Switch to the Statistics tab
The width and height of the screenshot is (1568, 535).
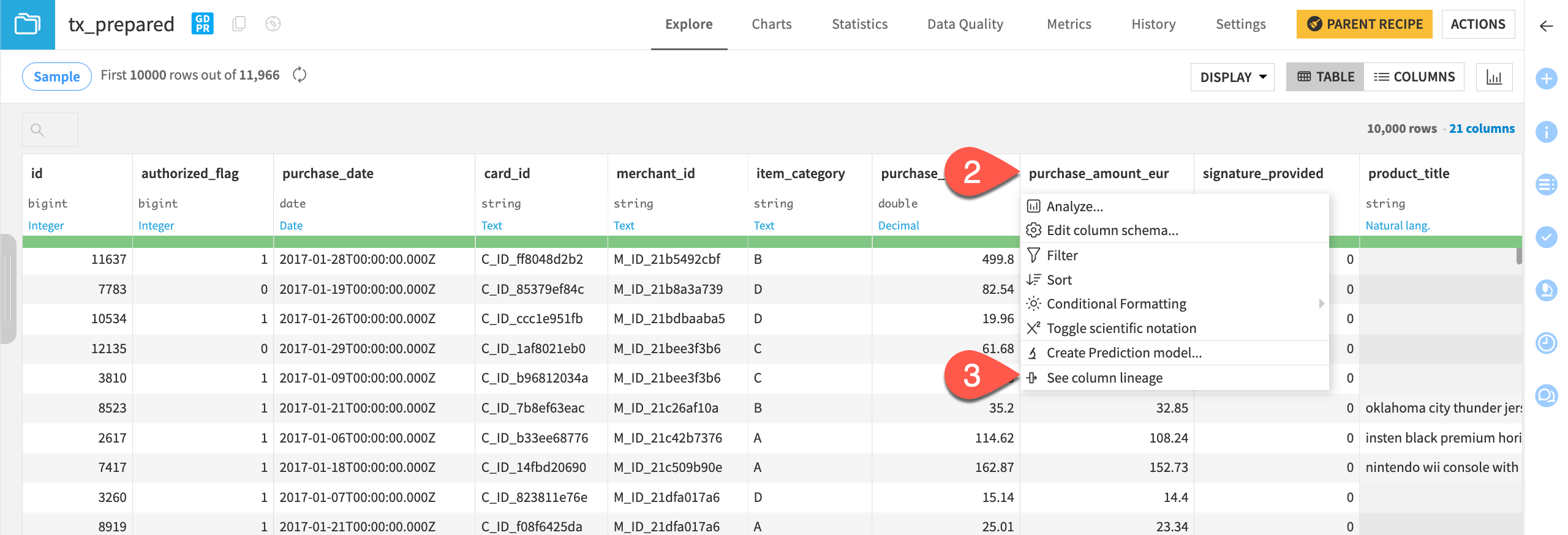click(859, 24)
